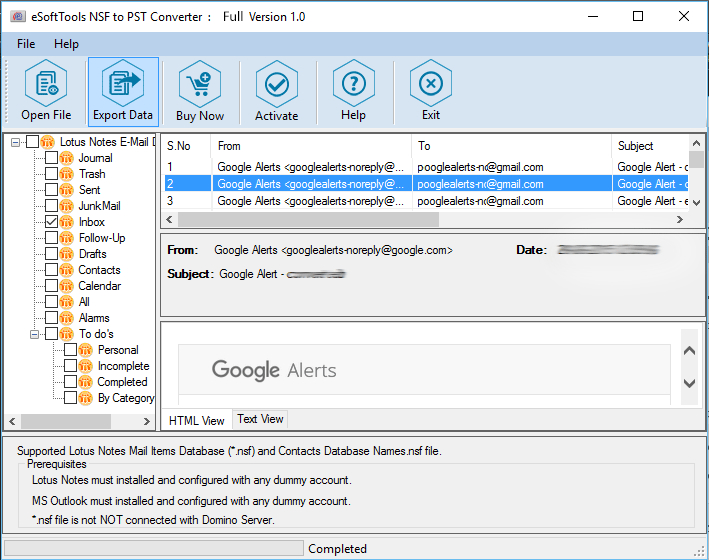Collapse the To do's tree node

coord(35,334)
